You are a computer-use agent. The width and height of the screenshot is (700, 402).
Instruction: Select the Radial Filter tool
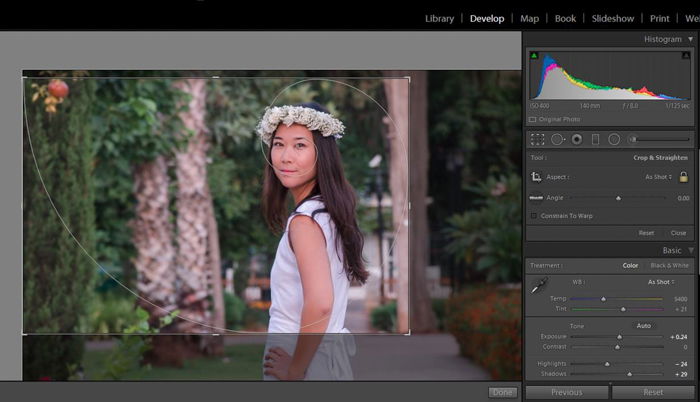click(x=614, y=139)
